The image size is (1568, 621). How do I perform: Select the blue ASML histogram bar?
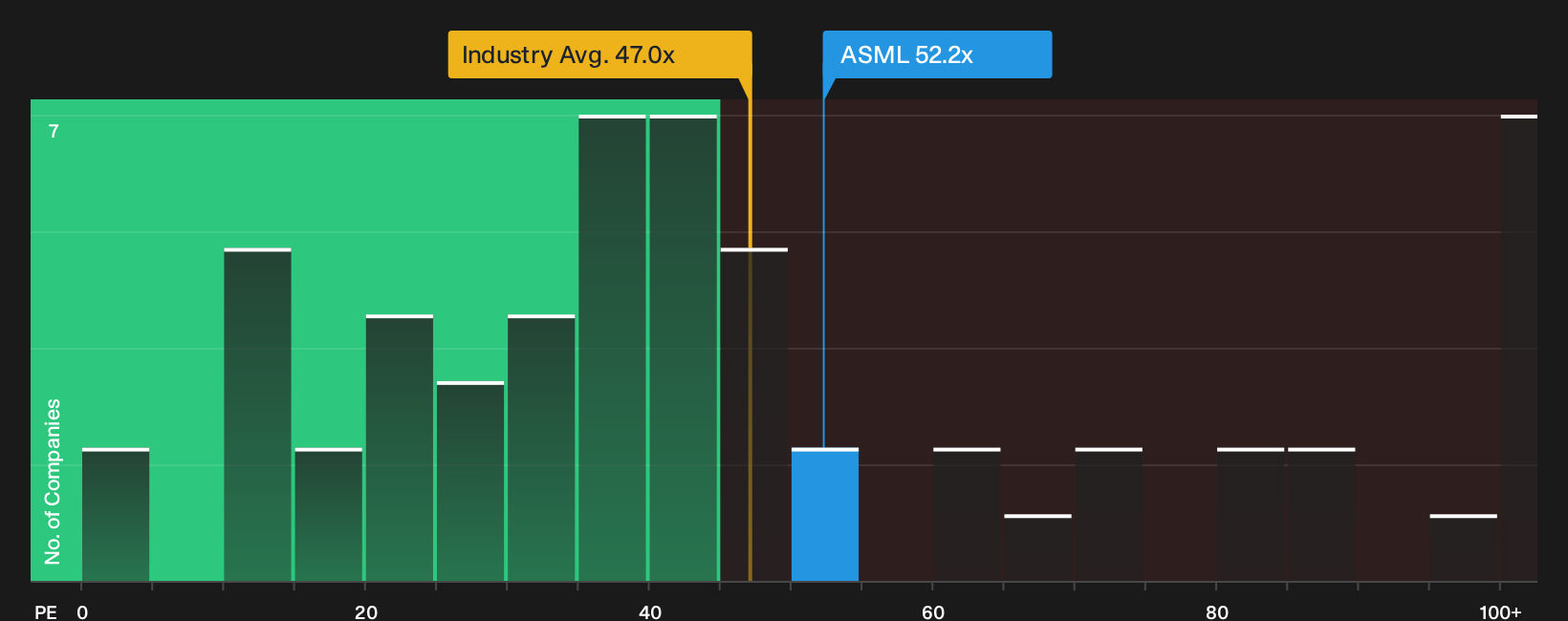click(x=825, y=515)
